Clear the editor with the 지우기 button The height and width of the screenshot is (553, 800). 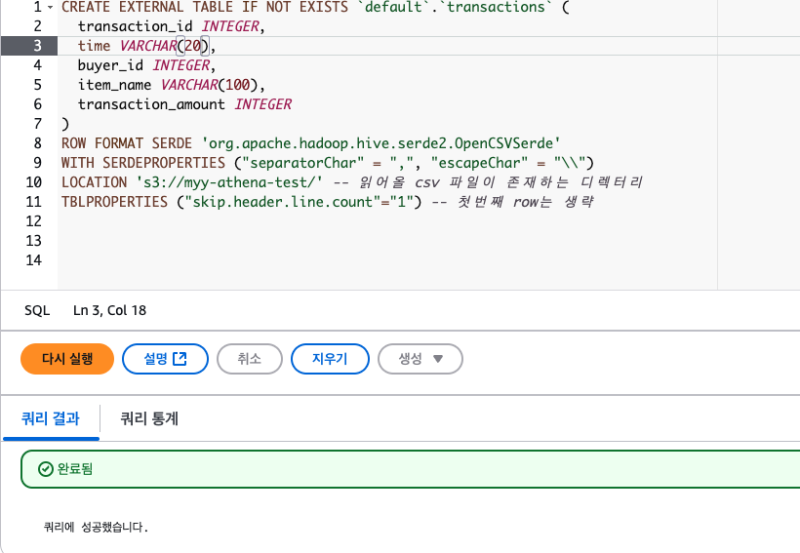click(329, 359)
